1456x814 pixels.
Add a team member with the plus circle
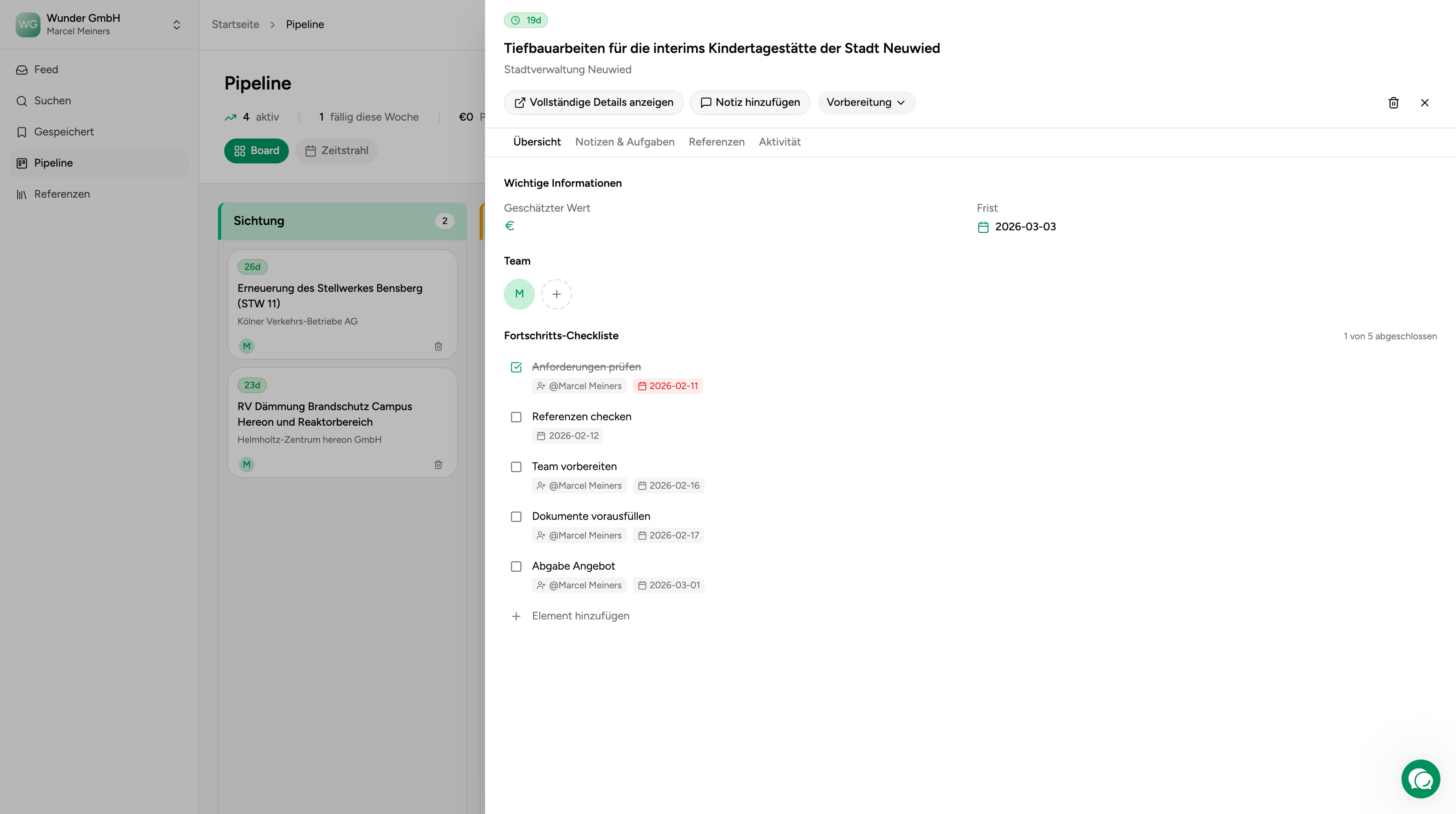click(556, 294)
